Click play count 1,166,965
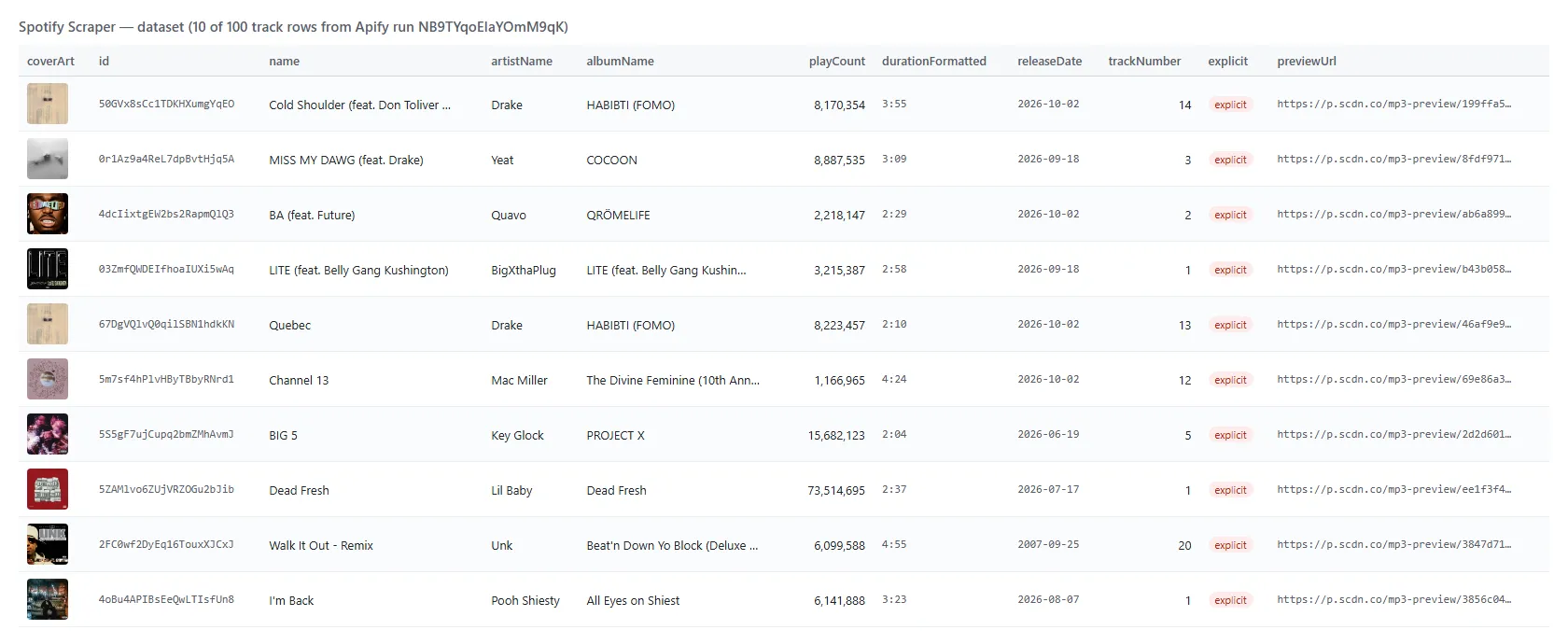The image size is (1568, 644). pos(839,380)
